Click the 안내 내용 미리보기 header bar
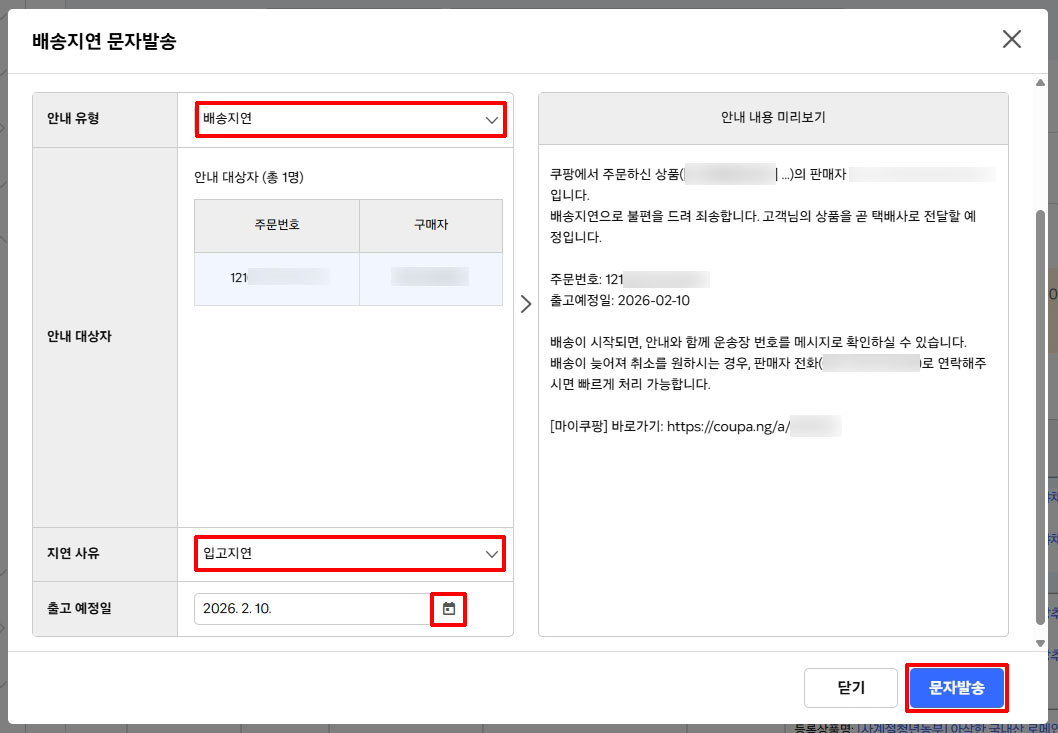1058x733 pixels. coord(773,117)
